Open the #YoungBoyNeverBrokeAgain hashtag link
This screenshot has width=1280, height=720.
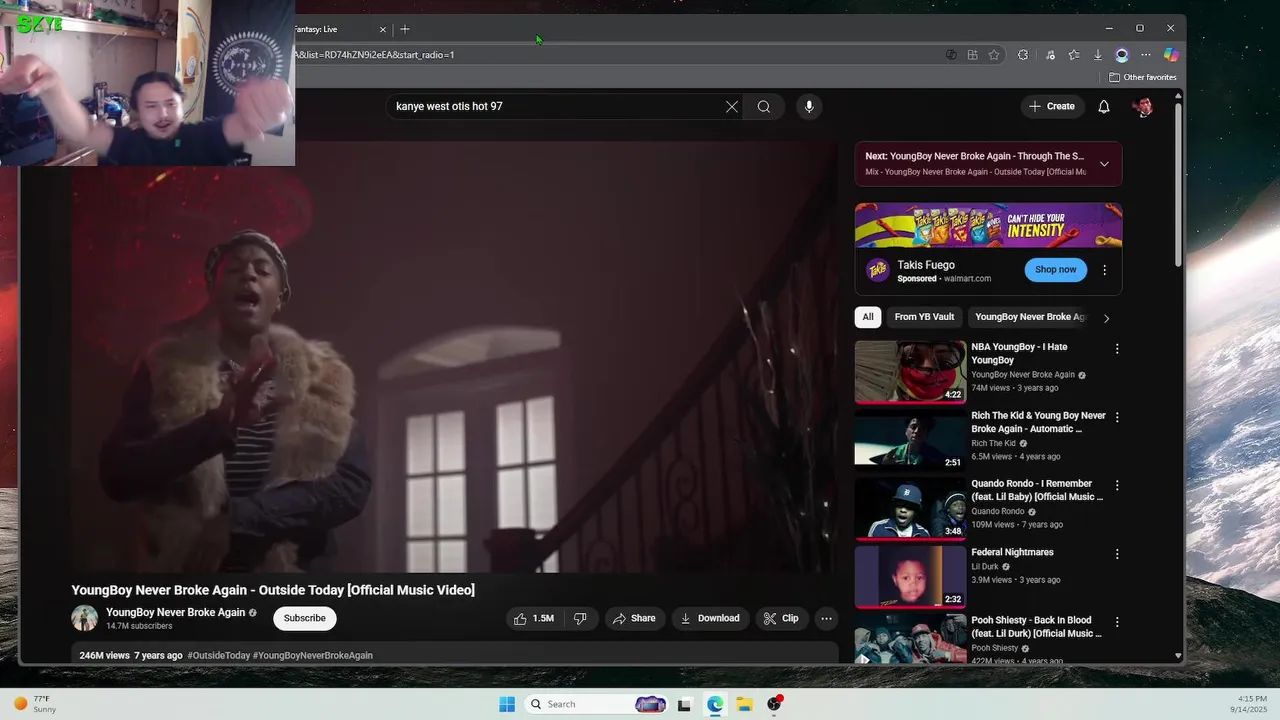click(x=313, y=656)
